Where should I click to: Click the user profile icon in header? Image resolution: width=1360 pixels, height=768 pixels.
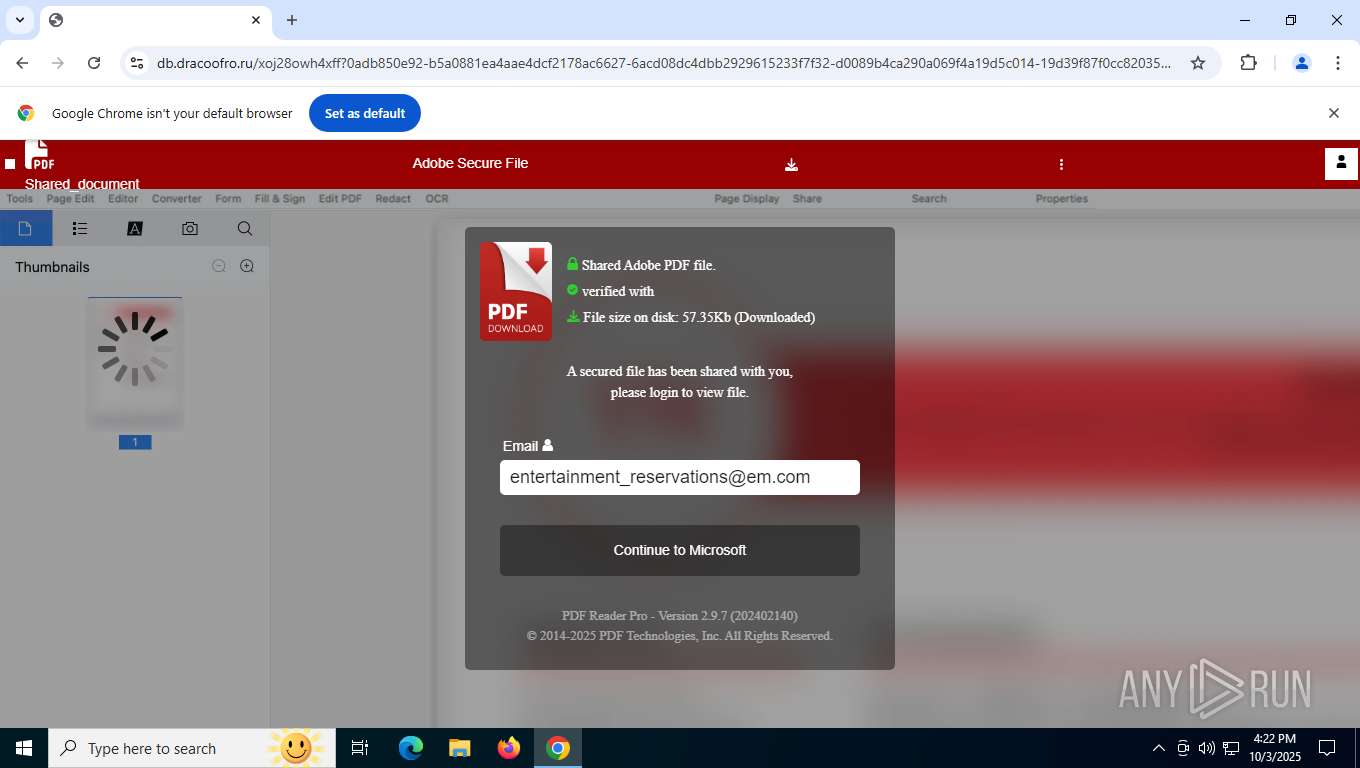click(1341, 163)
